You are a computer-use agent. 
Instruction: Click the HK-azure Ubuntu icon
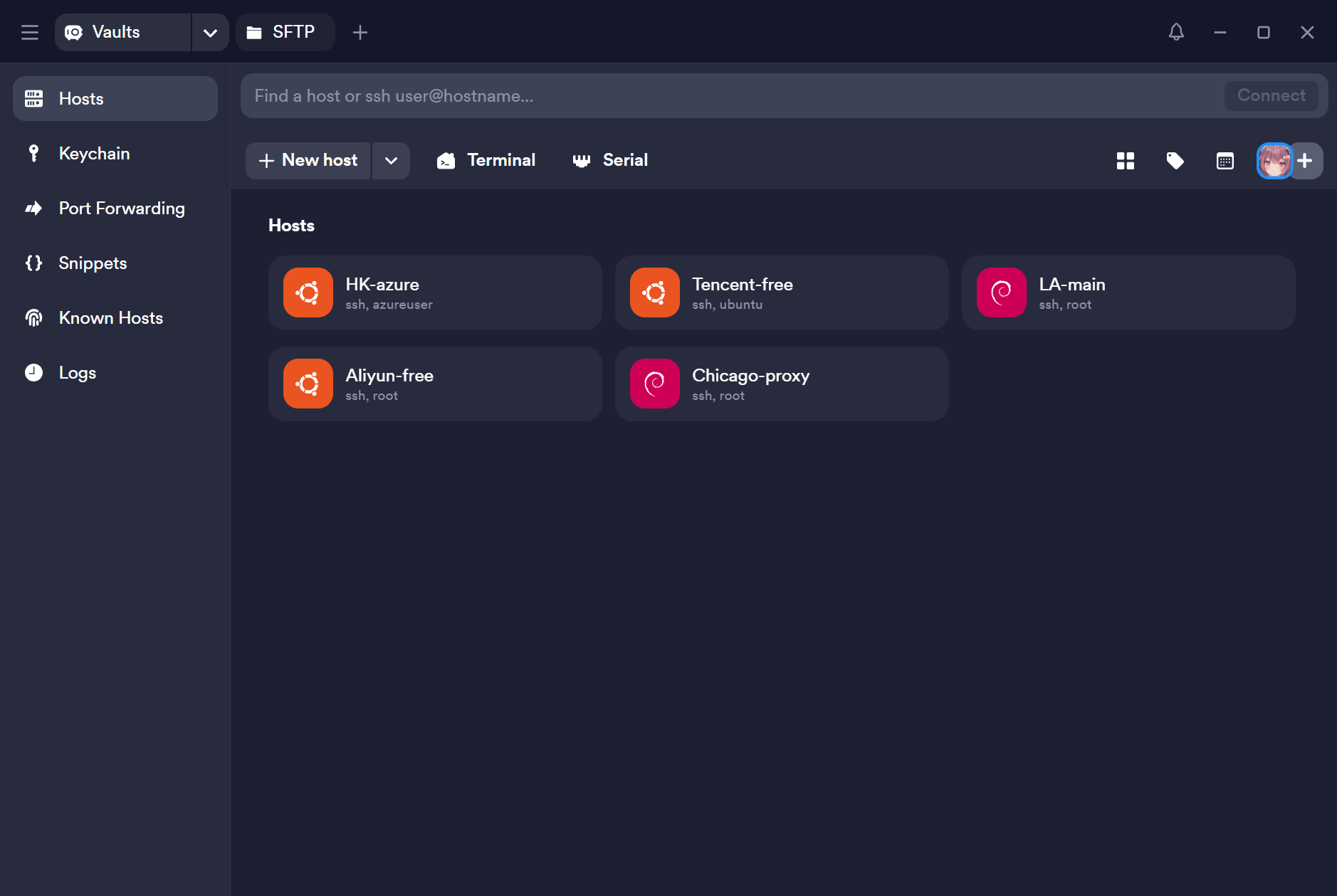tap(308, 292)
